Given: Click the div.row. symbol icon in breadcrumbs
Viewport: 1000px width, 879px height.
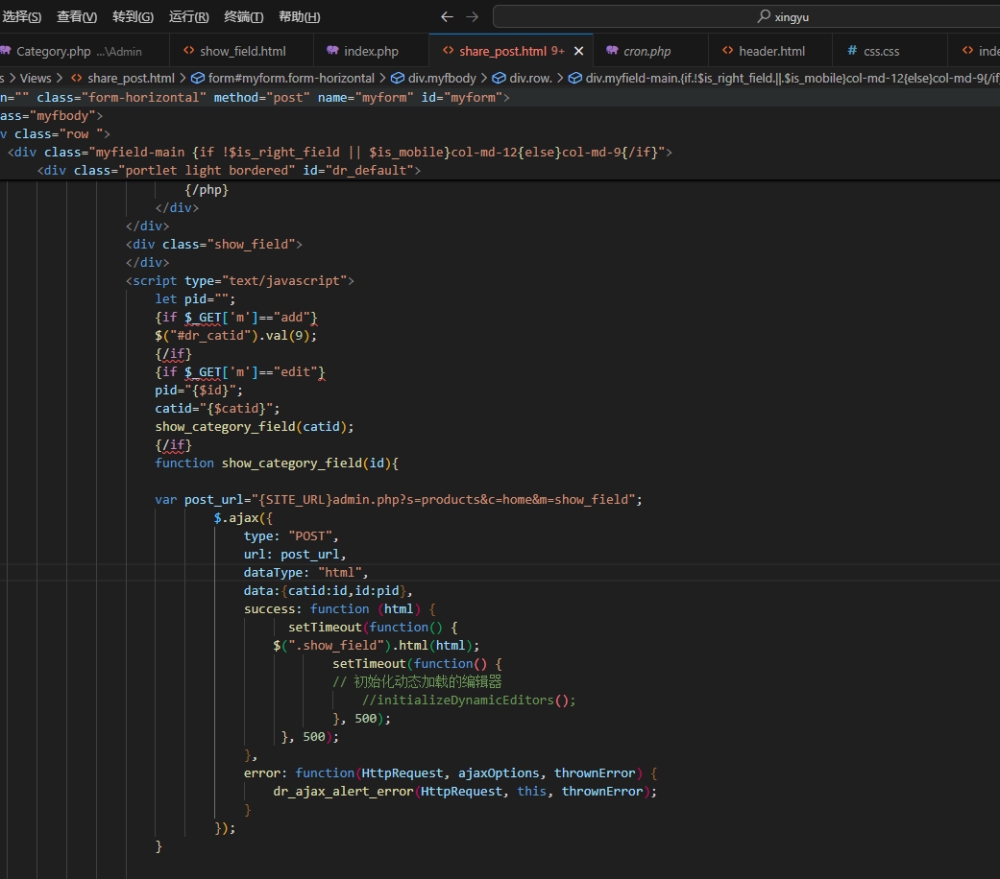Looking at the screenshot, I should coord(499,78).
